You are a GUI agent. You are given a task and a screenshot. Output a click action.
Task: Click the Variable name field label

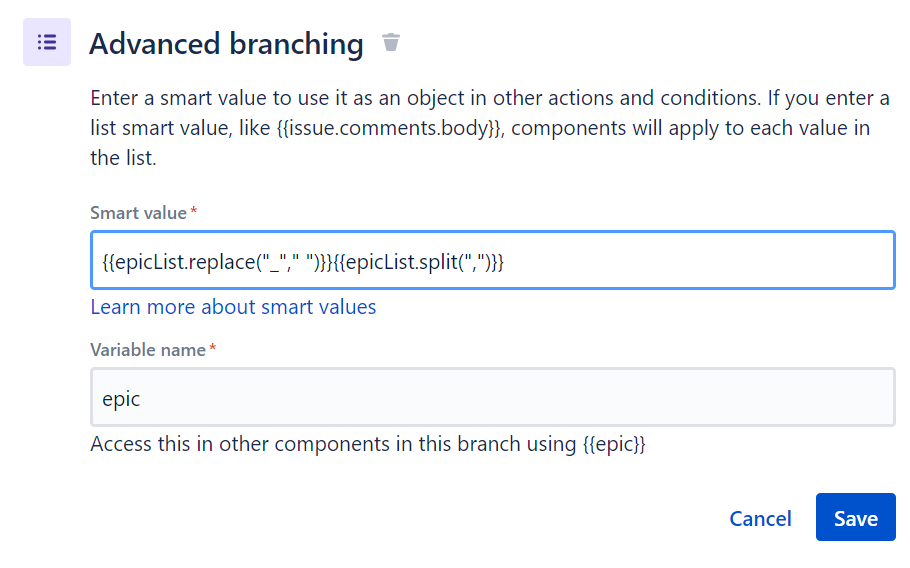[x=147, y=350]
